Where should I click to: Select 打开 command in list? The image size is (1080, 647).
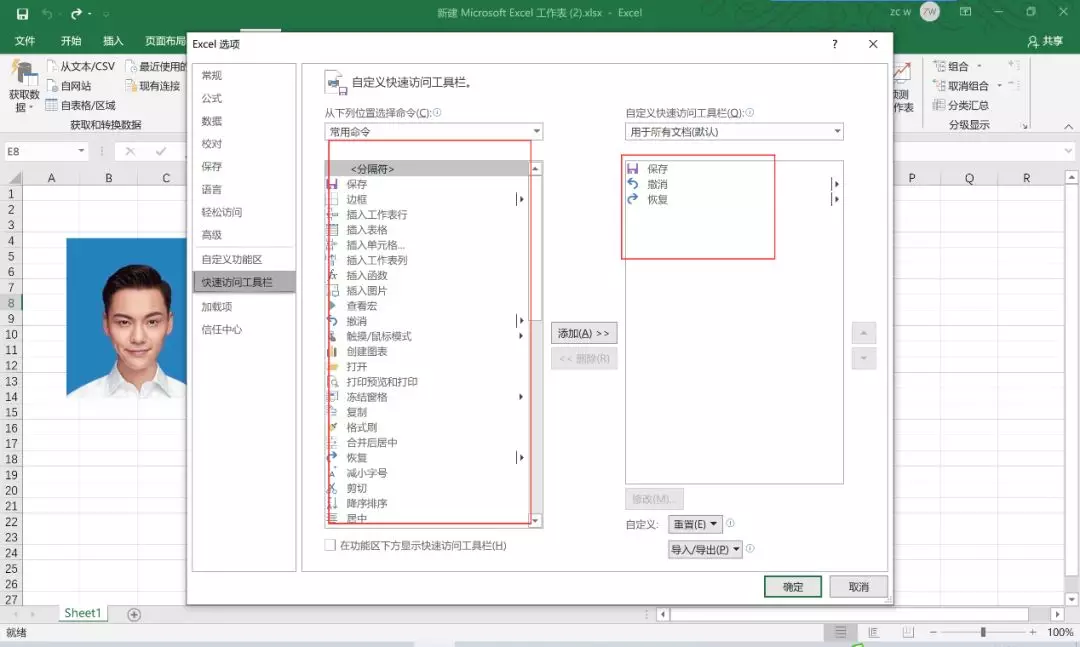428,367
